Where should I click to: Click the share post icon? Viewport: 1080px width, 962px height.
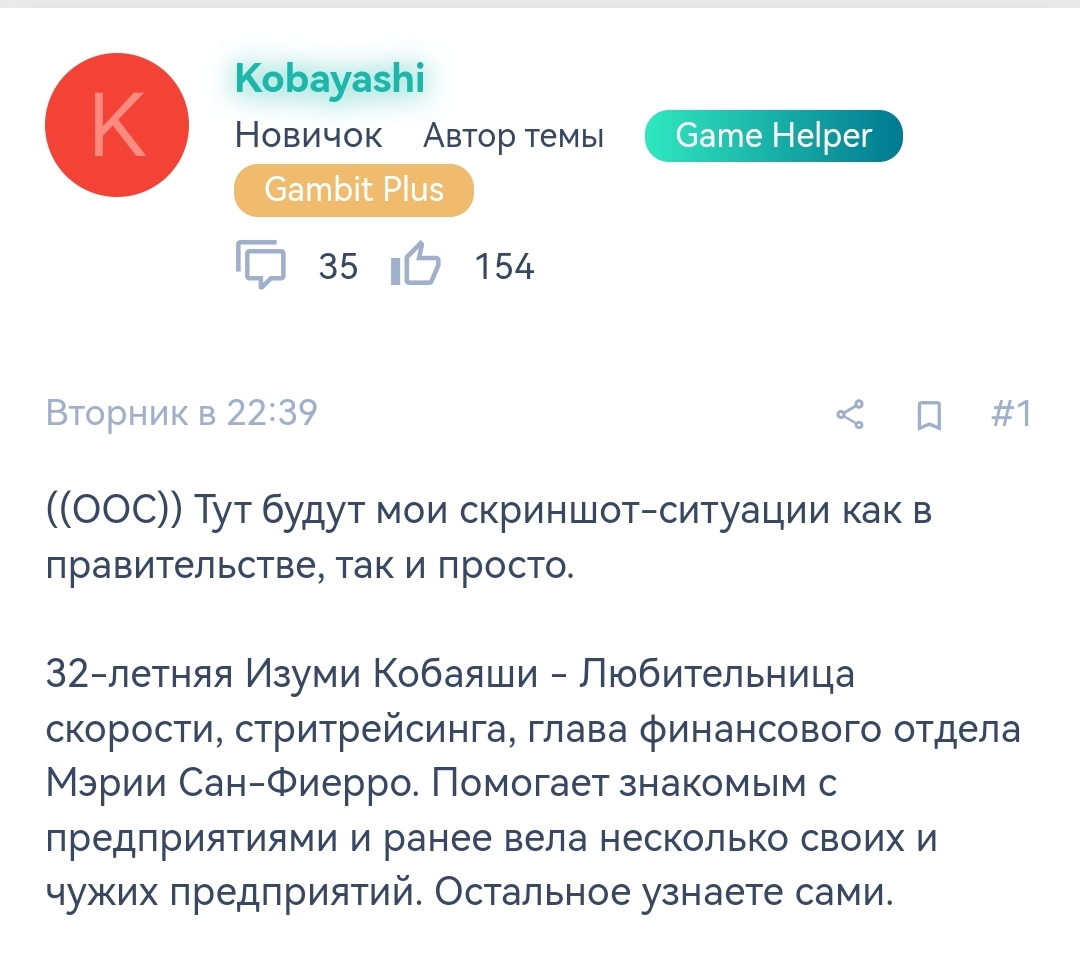(850, 414)
